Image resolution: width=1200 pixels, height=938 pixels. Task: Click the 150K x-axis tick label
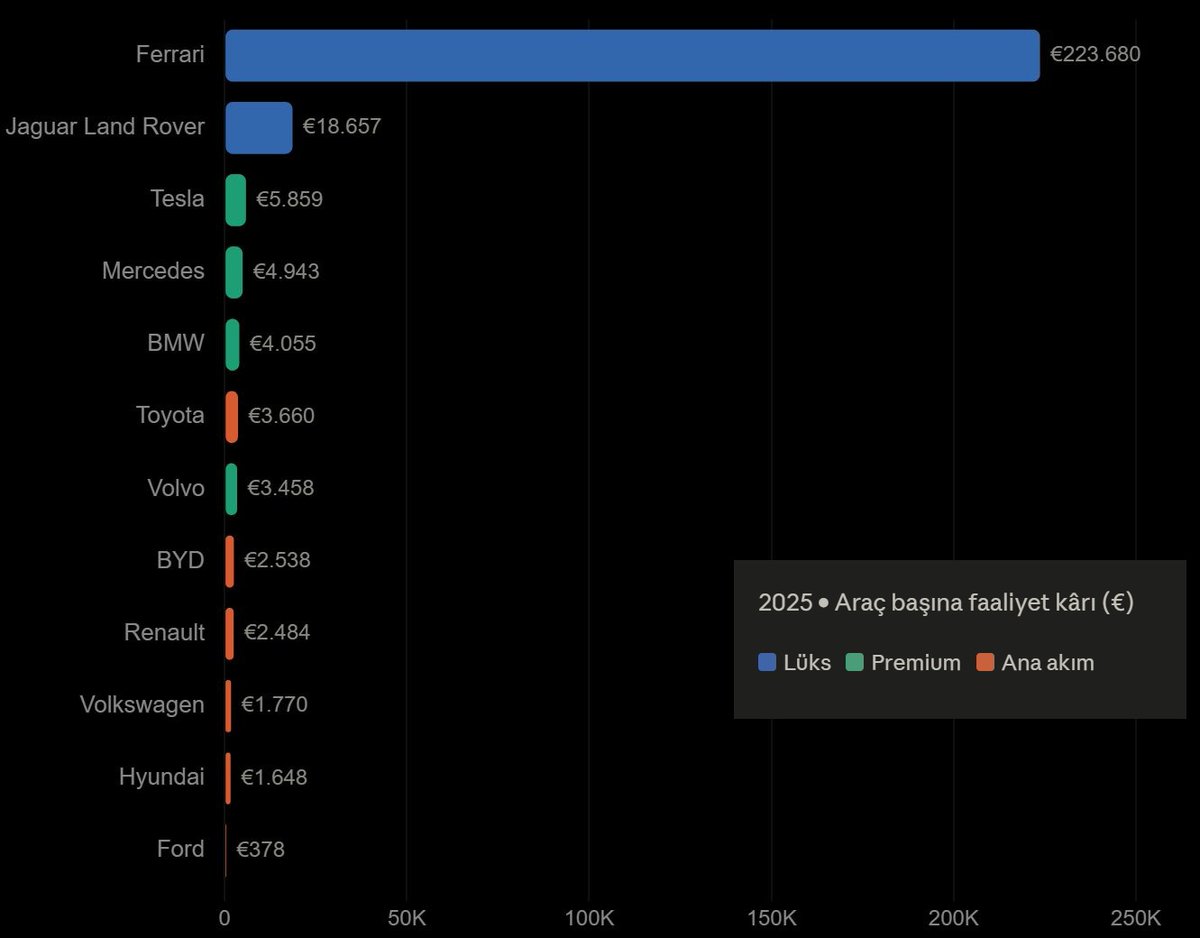click(771, 918)
